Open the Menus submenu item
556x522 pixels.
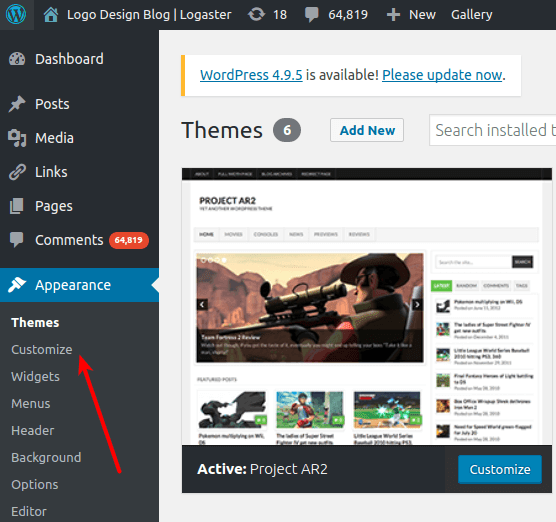(x=31, y=404)
